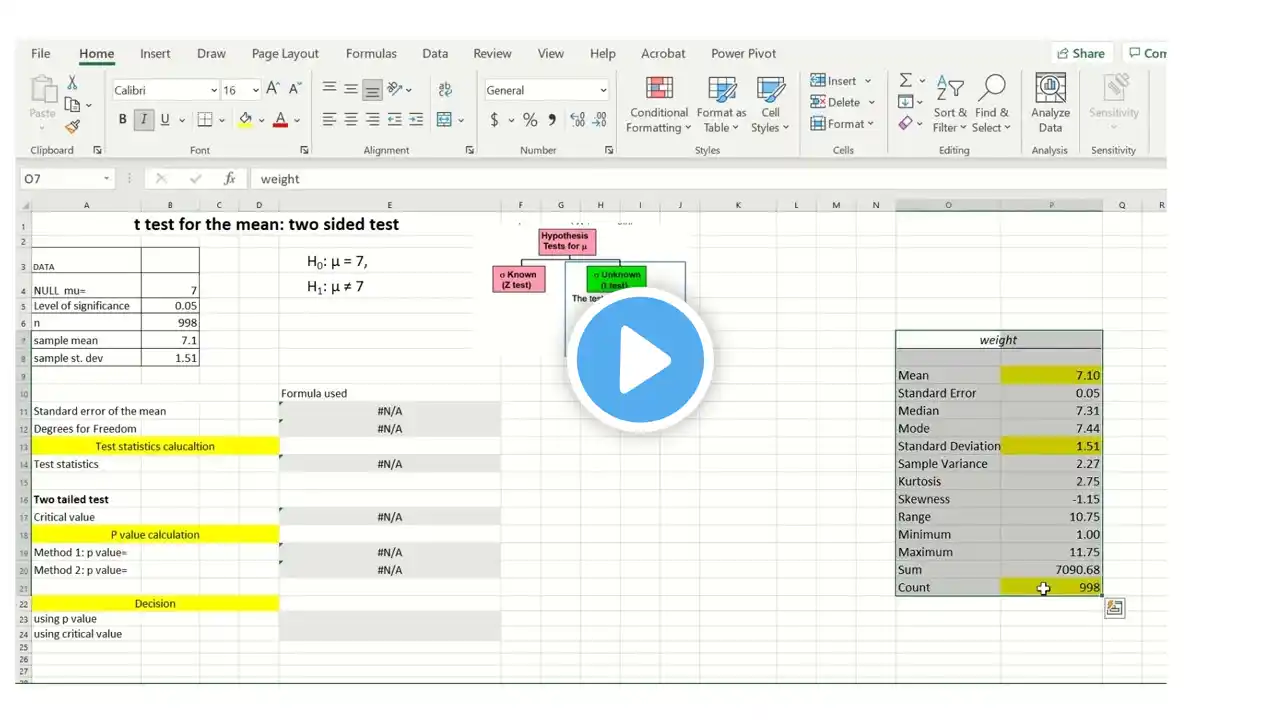Click the Cut scissors icon
The height and width of the screenshot is (720, 1280).
point(72,83)
